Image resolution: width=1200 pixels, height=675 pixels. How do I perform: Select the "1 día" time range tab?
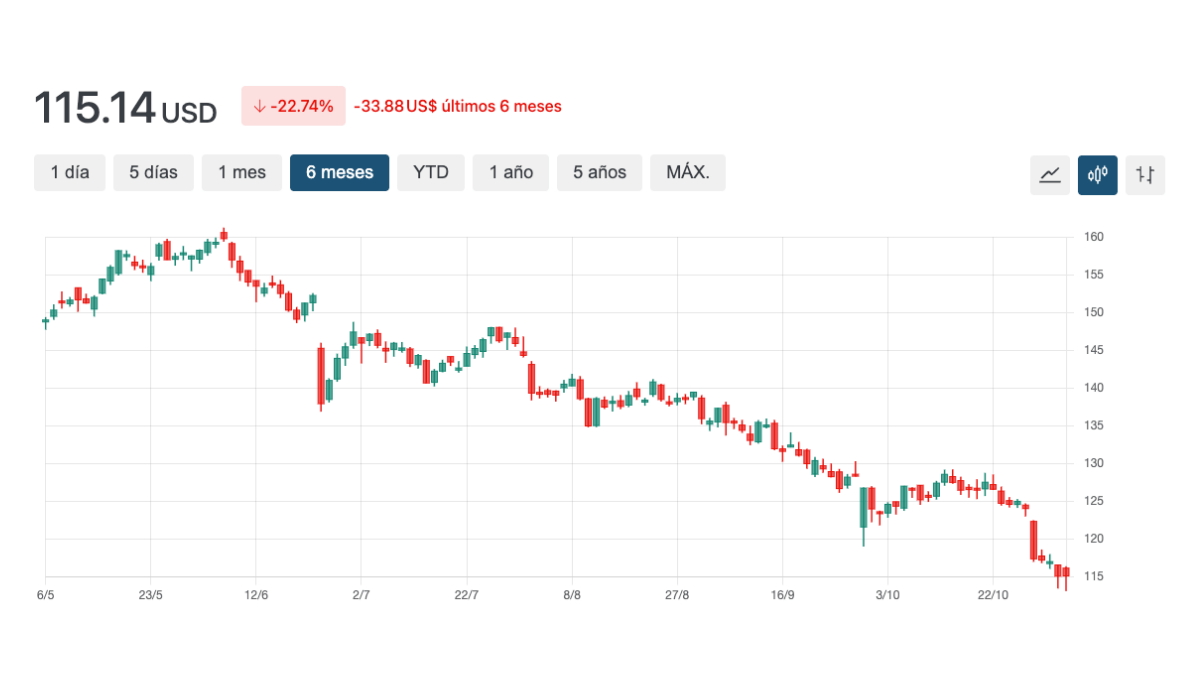point(69,172)
